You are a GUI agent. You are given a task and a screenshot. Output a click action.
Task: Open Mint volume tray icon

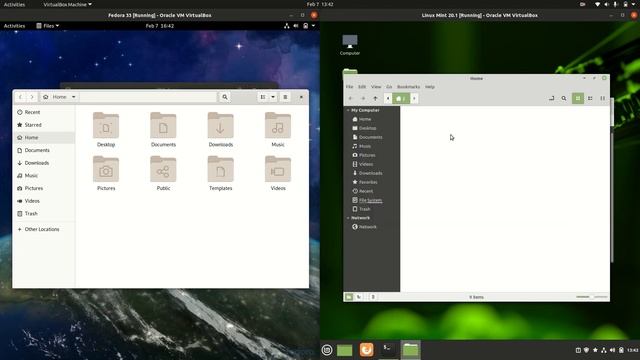(x=612, y=350)
